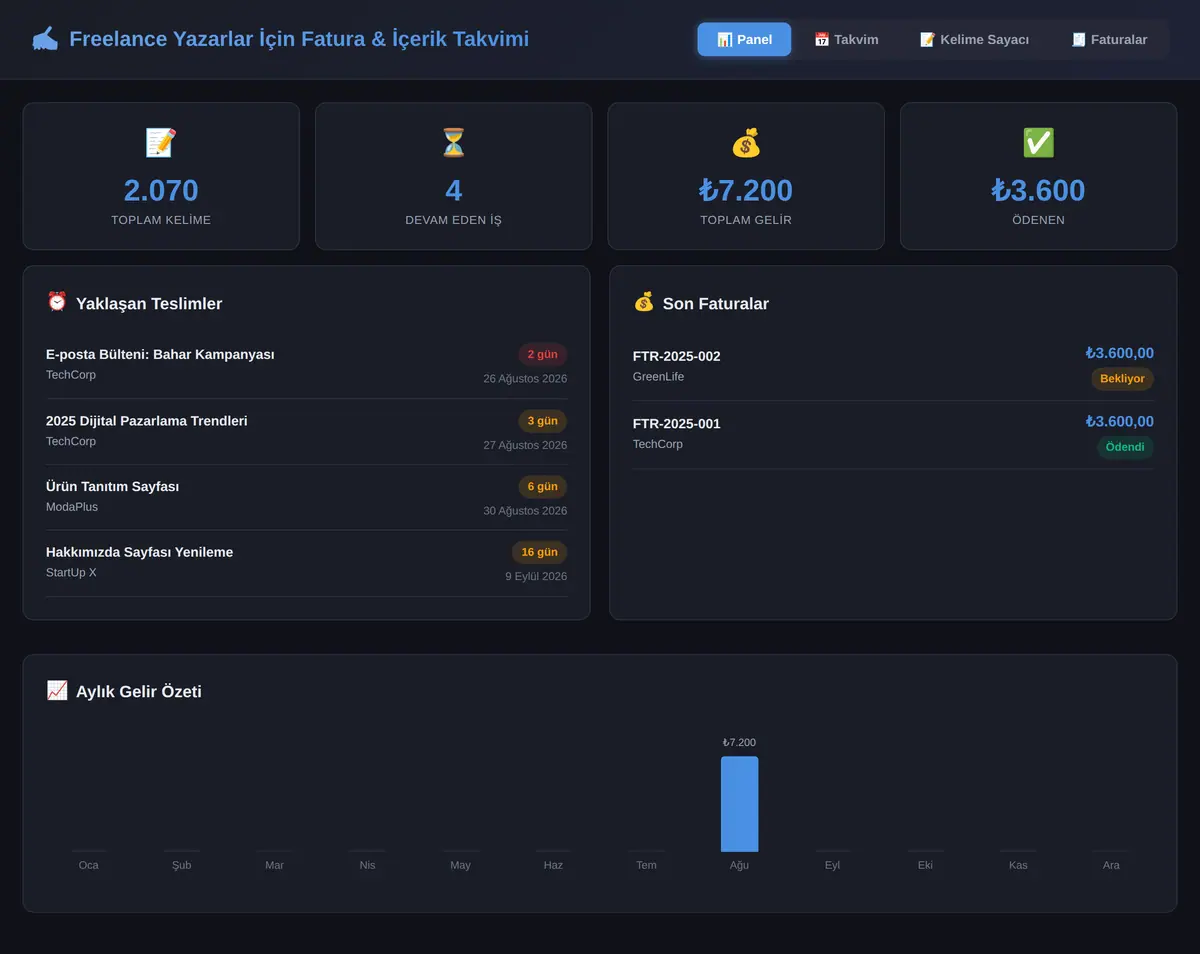
Task: Click the money bag icon beside Son Faturalar
Action: click(644, 302)
